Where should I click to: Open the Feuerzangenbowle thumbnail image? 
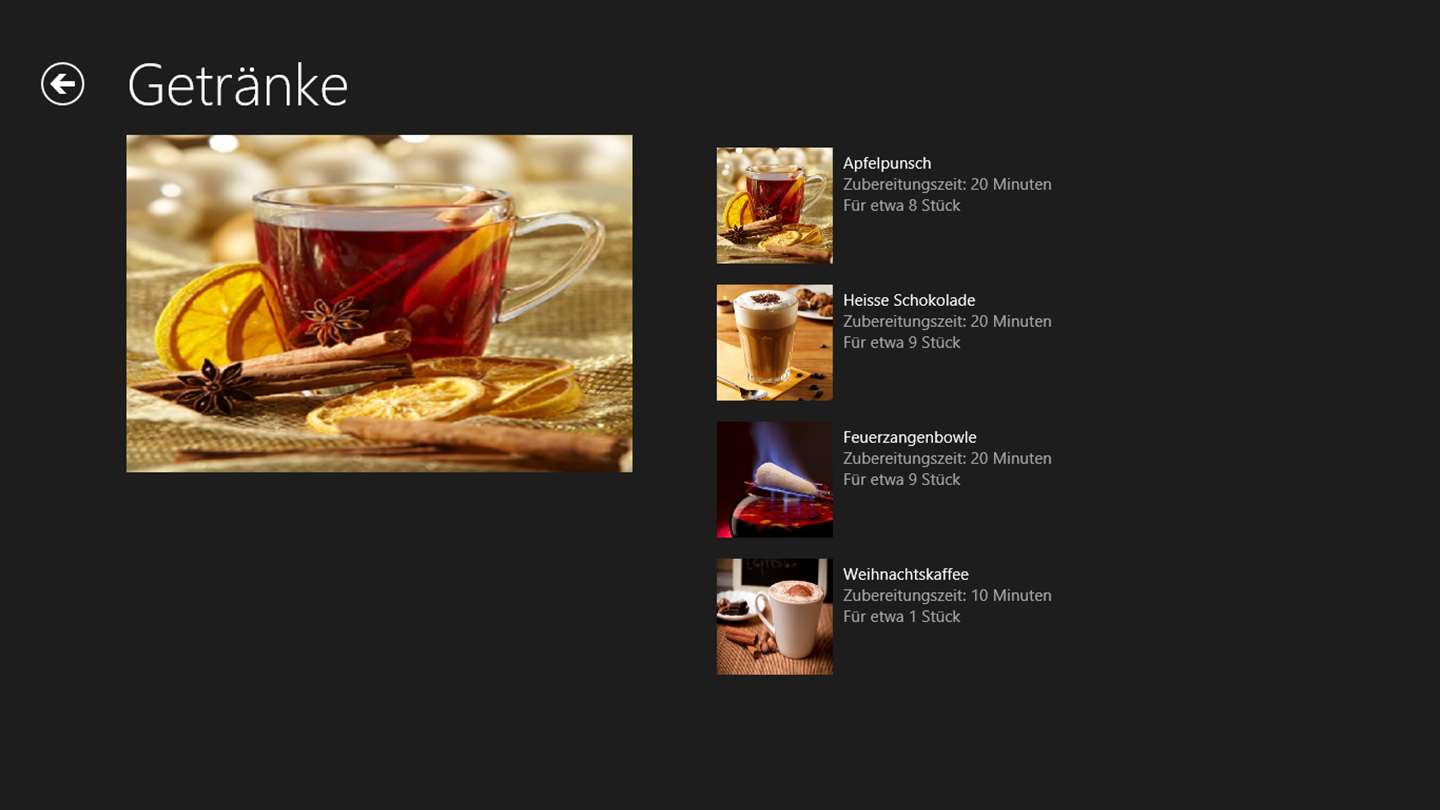click(774, 480)
